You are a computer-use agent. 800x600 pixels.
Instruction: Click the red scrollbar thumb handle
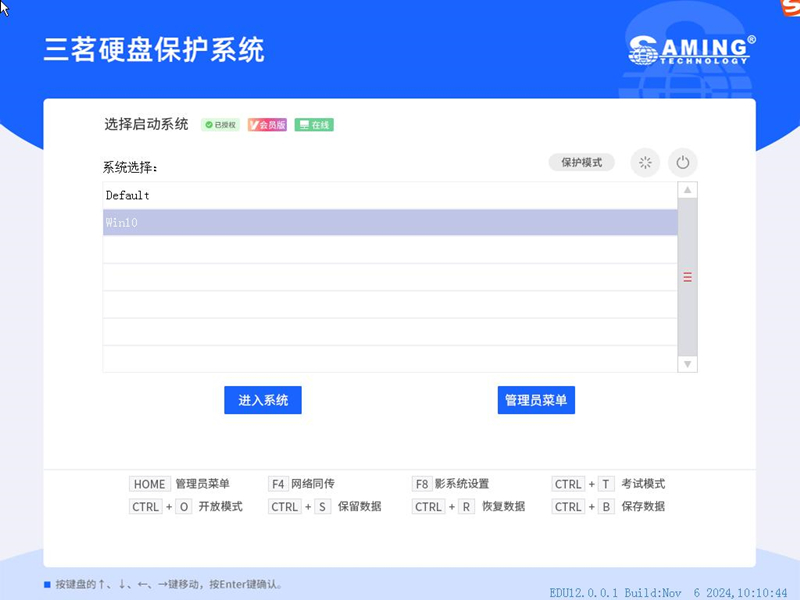coord(687,277)
